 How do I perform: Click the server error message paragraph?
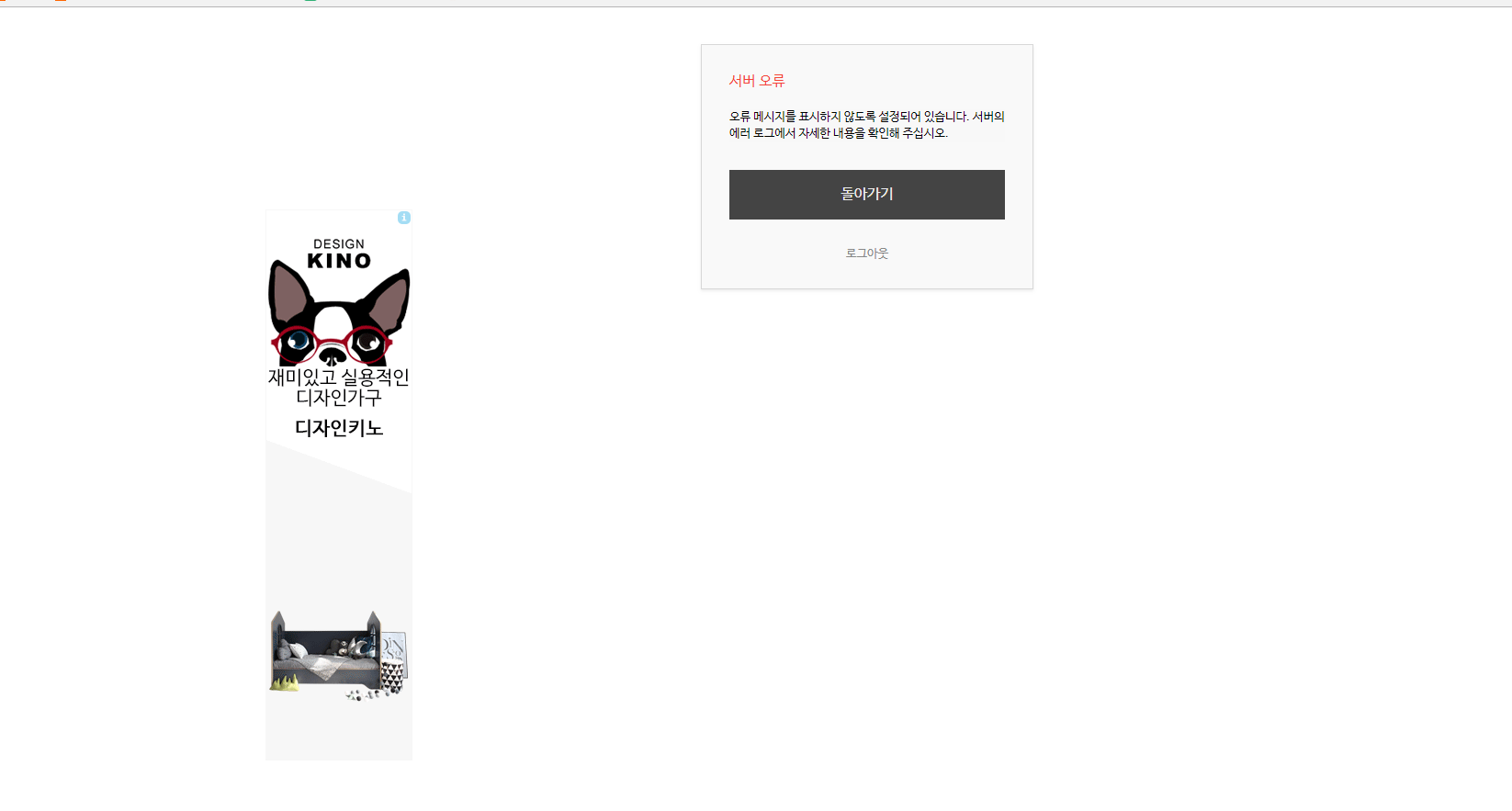pos(866,125)
